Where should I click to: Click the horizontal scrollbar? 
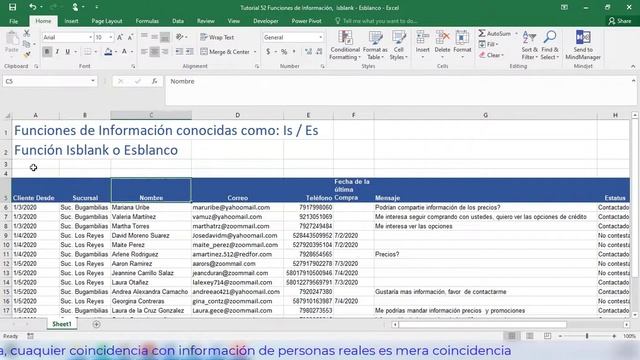pyautogui.click(x=482, y=324)
